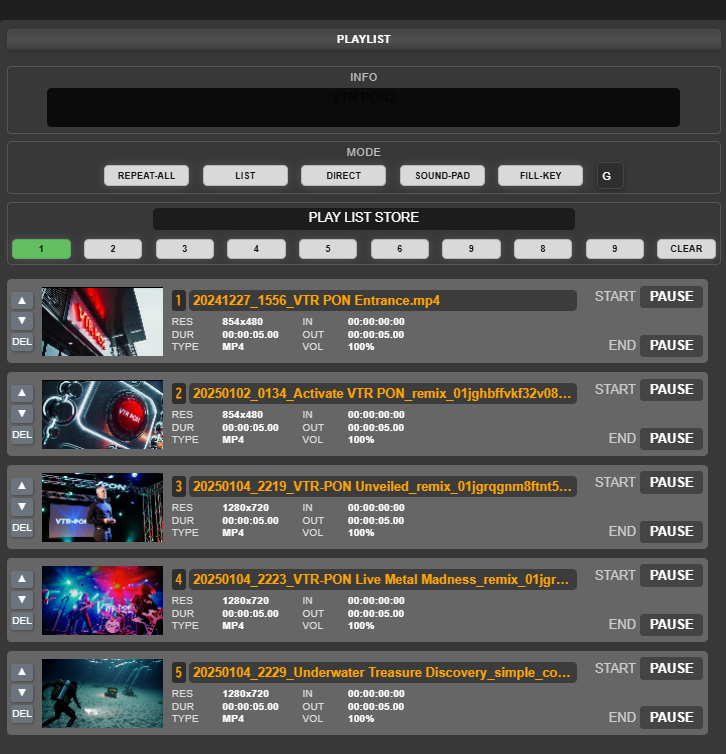Click the G button in the mode row

point(608,176)
